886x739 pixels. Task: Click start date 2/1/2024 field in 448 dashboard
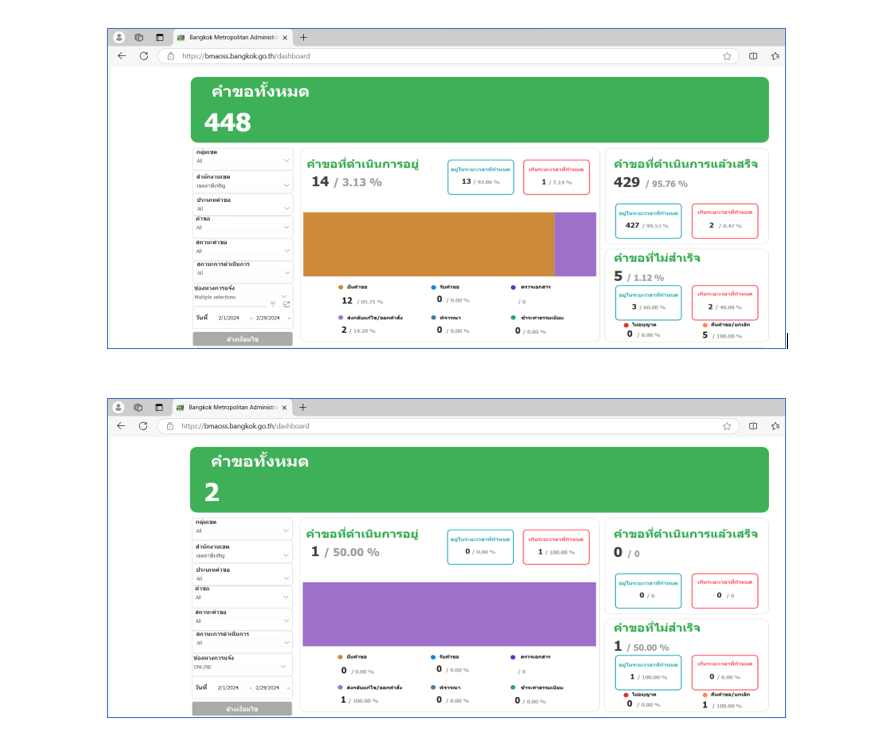coord(229,318)
